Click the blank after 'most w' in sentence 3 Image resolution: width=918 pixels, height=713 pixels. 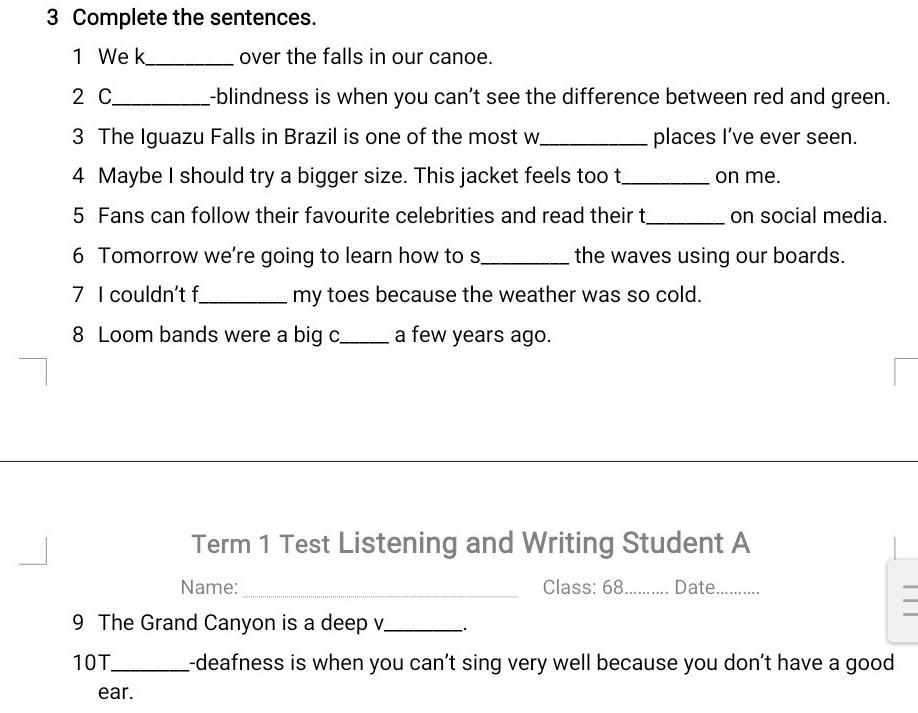594,138
